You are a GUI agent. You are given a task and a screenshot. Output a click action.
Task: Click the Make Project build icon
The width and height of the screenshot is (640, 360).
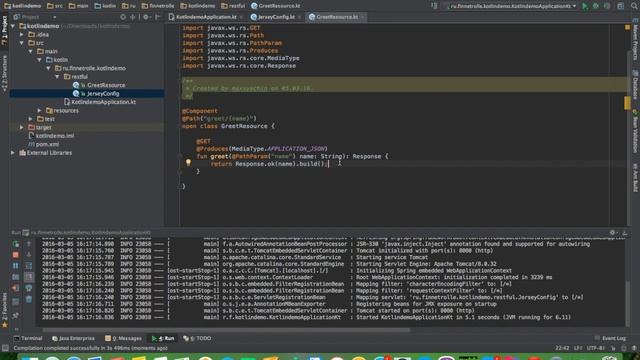pos(434,6)
